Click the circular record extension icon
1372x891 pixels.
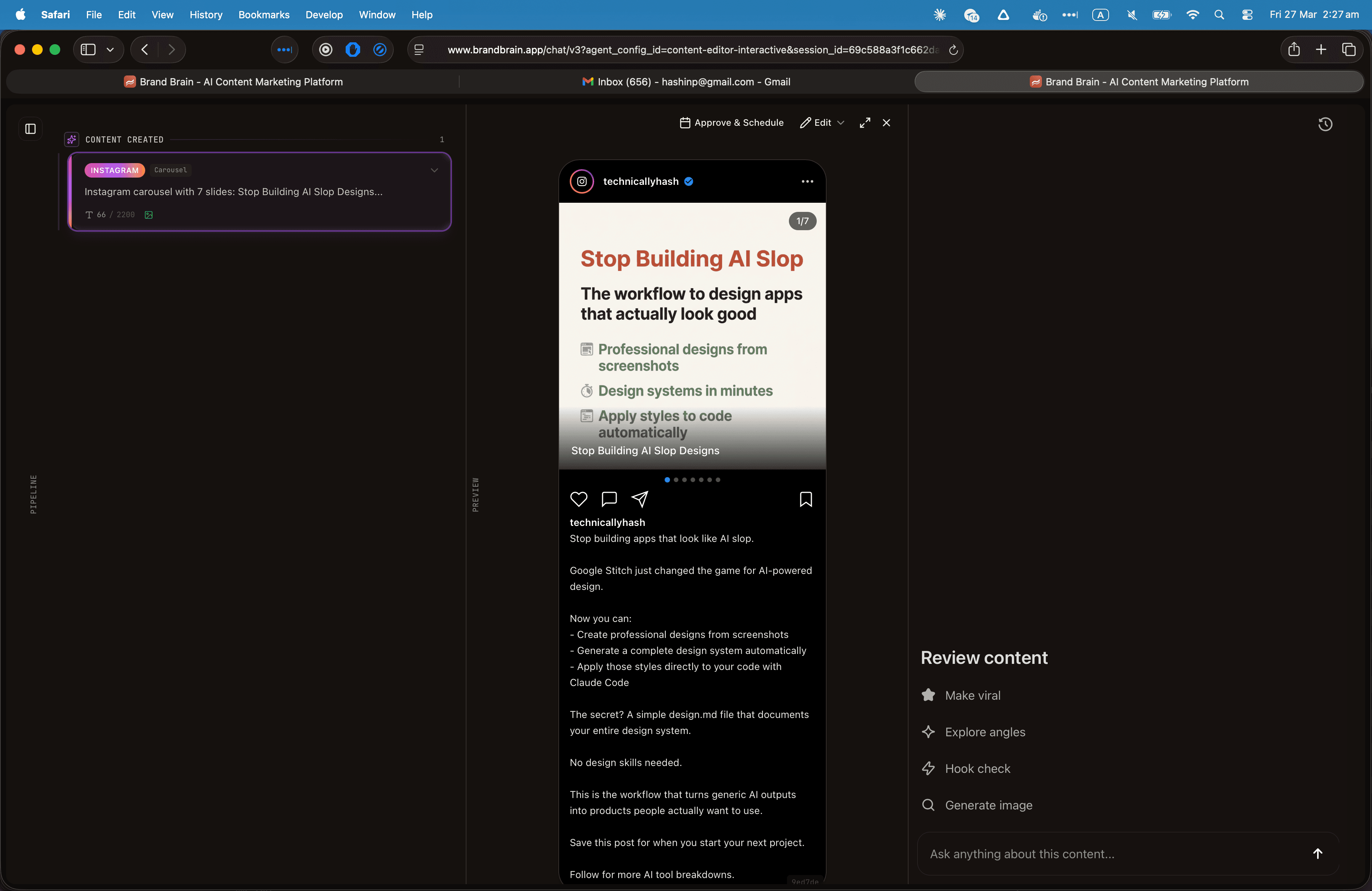[326, 50]
